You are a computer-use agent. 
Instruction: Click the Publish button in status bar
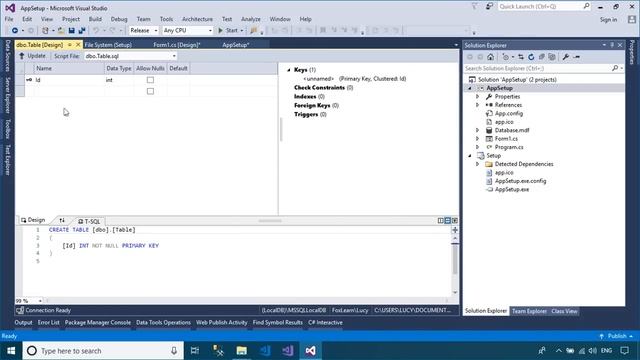616,336
